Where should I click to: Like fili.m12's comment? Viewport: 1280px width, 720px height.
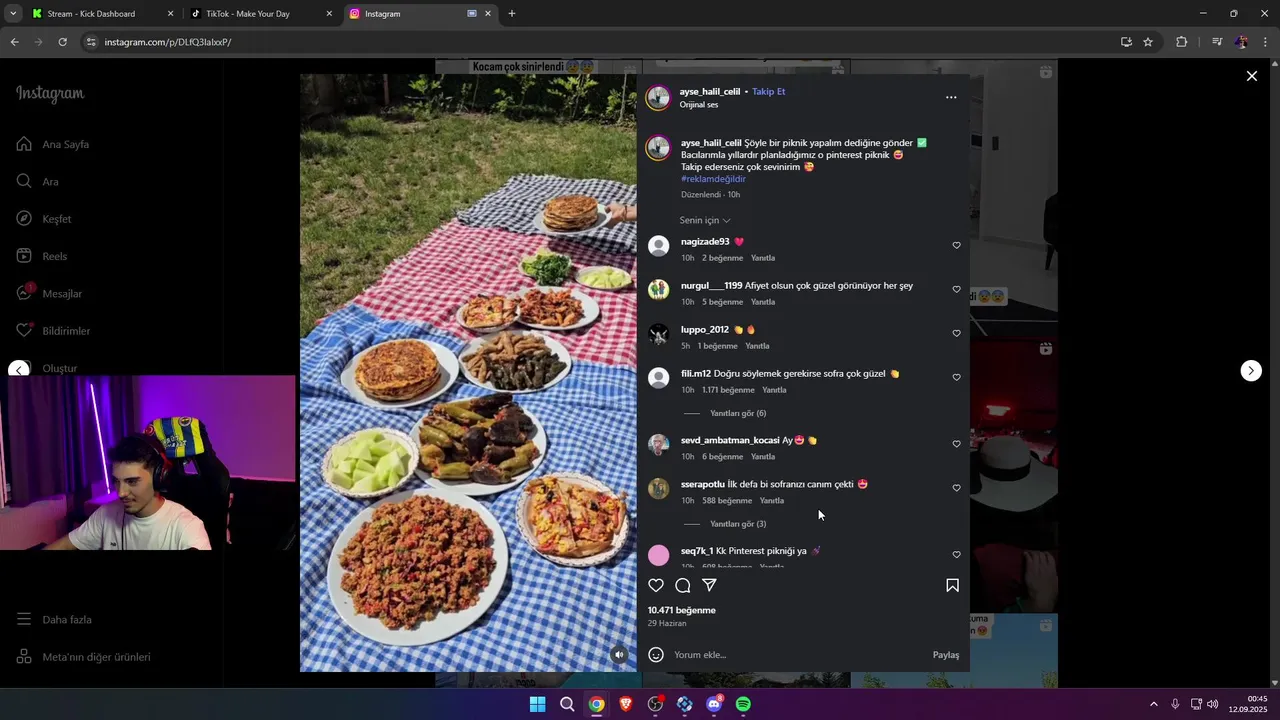956,378
